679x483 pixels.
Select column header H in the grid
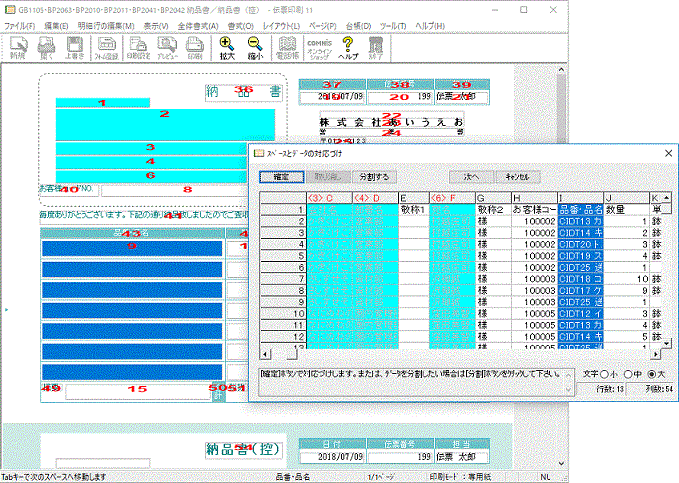click(x=534, y=198)
